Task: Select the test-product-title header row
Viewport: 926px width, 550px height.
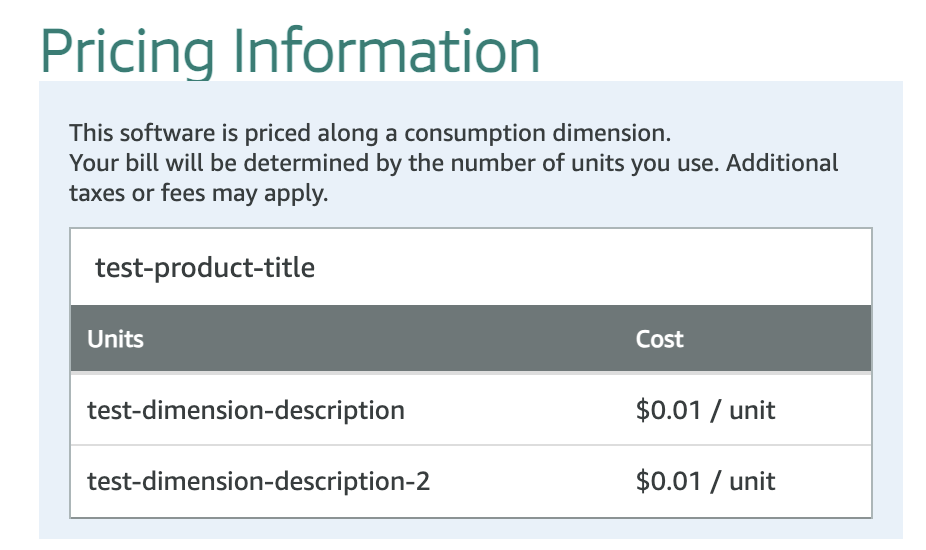Action: 471,267
